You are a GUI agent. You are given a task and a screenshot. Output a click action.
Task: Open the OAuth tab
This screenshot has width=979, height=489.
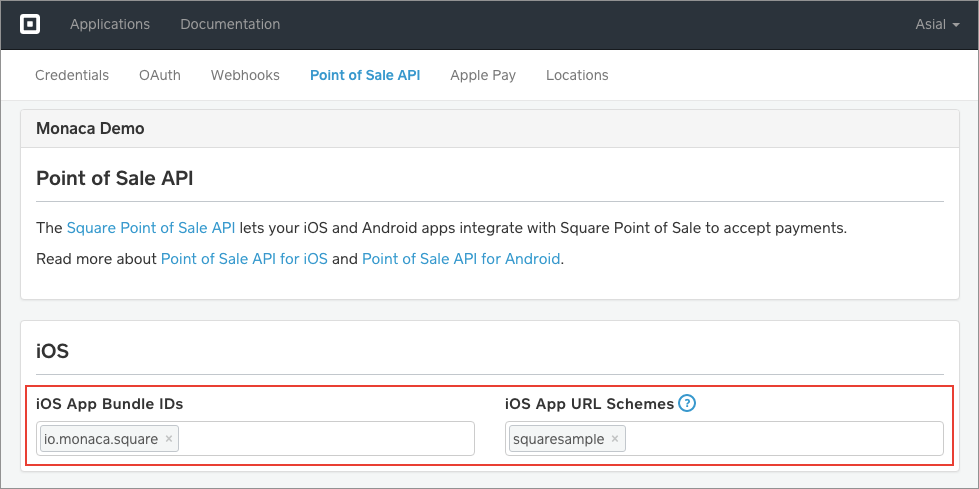160,75
